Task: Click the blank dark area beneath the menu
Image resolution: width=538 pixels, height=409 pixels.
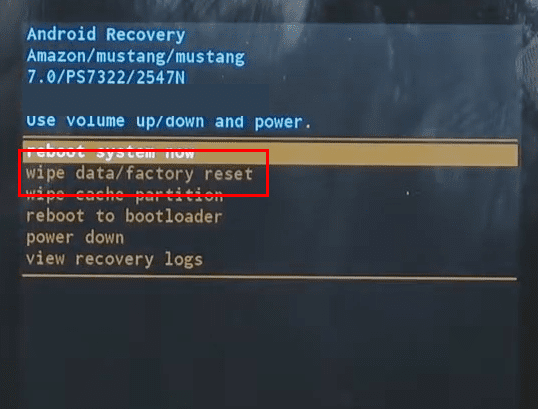Action: tap(269, 343)
